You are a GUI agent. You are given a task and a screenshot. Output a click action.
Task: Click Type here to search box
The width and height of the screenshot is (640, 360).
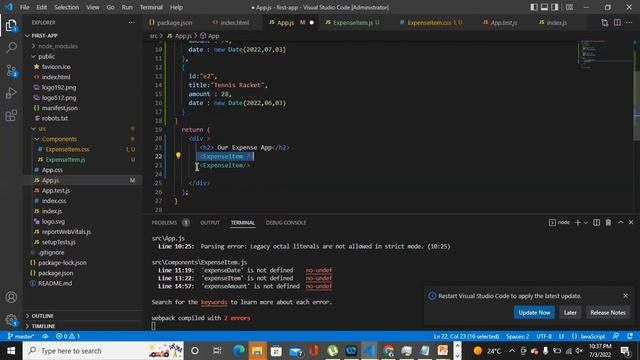pyautogui.click(x=103, y=351)
